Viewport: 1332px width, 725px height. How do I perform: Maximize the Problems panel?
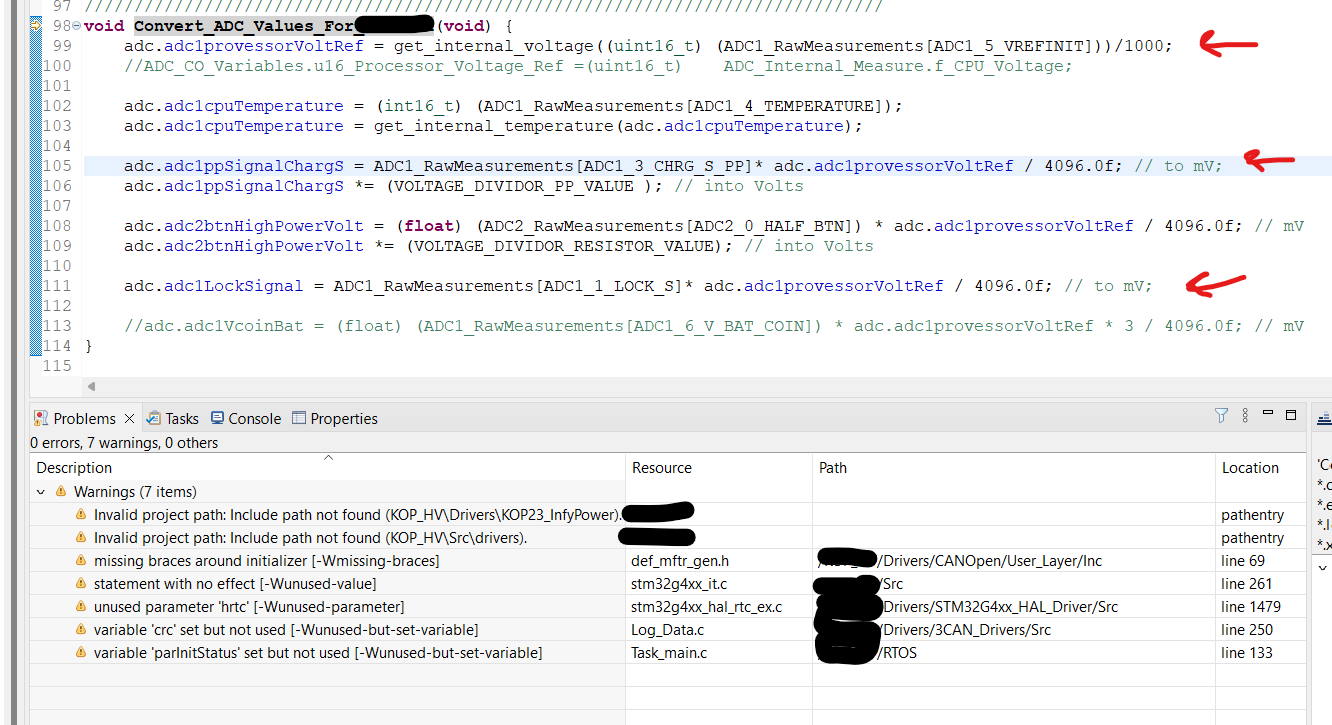click(x=1289, y=414)
